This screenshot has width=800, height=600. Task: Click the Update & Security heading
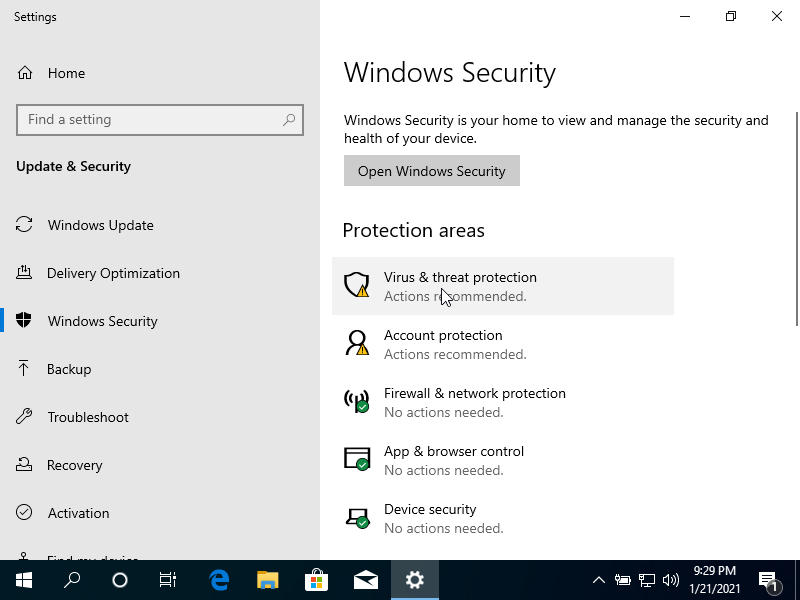[73, 166]
